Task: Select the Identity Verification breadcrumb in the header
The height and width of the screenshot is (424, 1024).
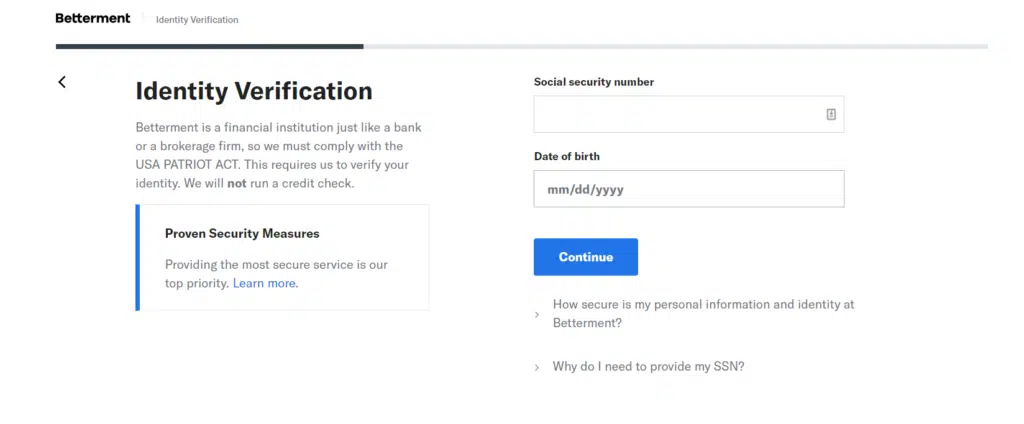Action: [197, 20]
